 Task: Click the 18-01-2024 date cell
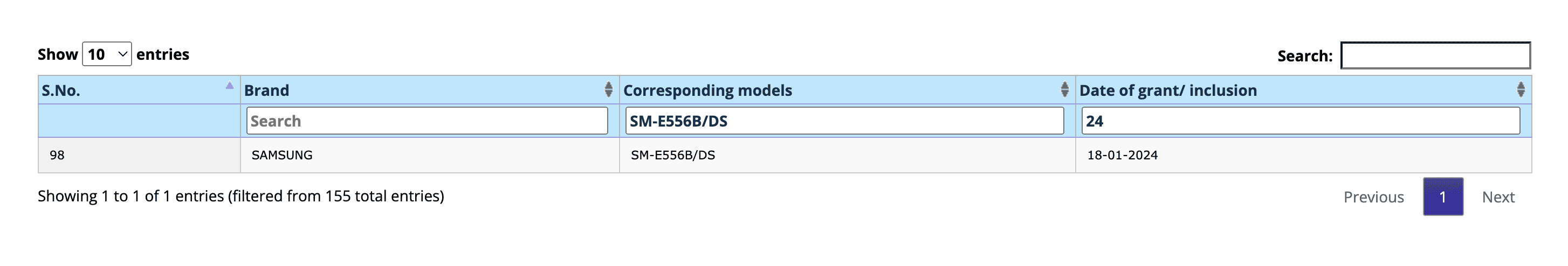point(1122,156)
